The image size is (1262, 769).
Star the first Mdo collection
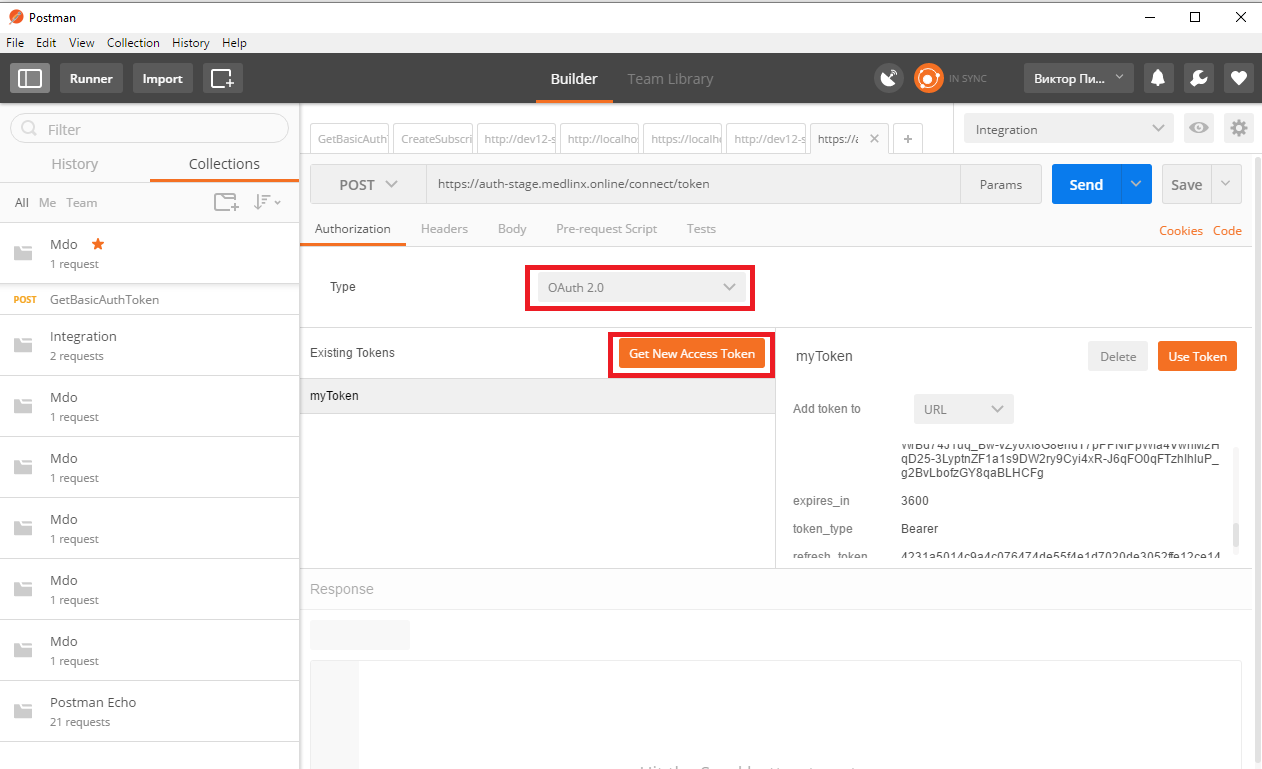(98, 244)
